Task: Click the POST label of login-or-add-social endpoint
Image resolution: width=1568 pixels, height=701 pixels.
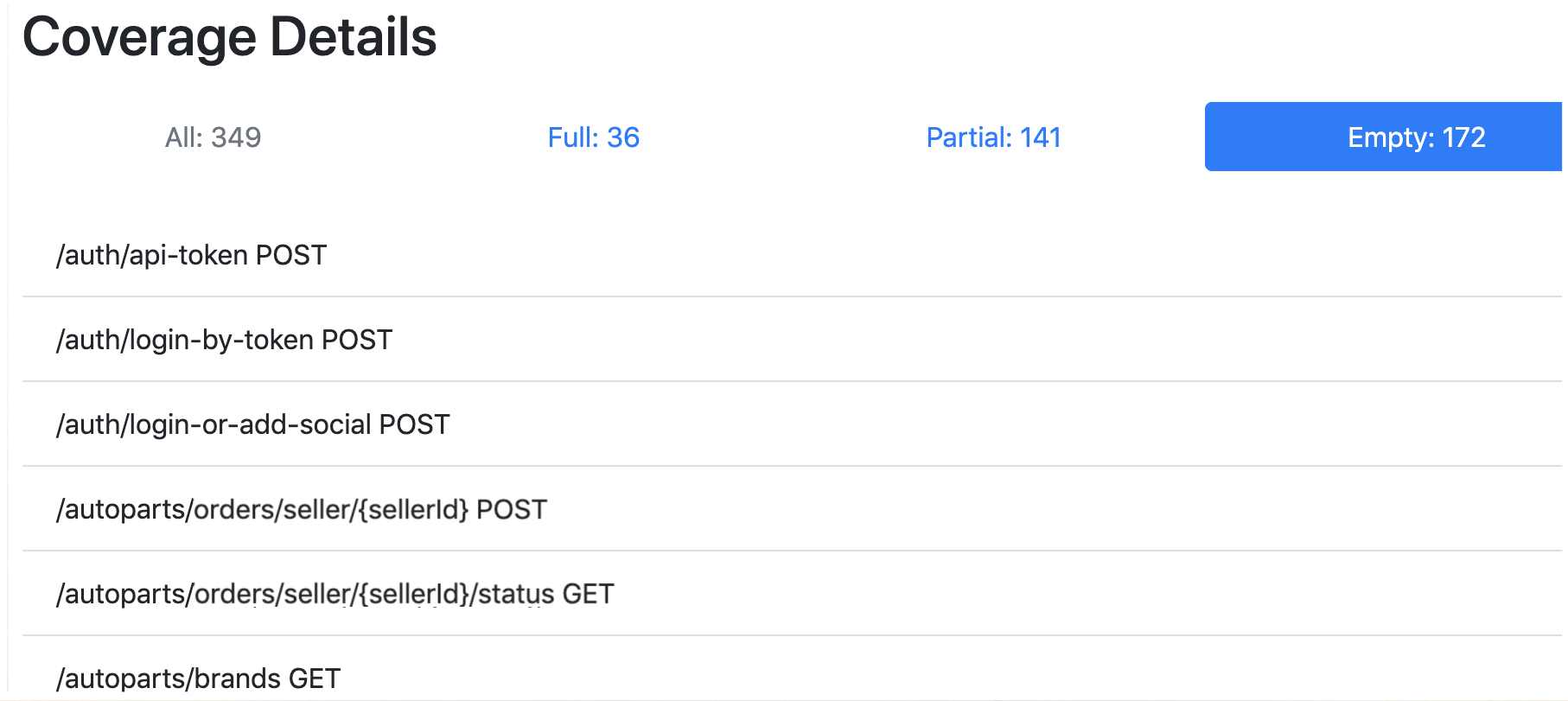Action: [415, 424]
